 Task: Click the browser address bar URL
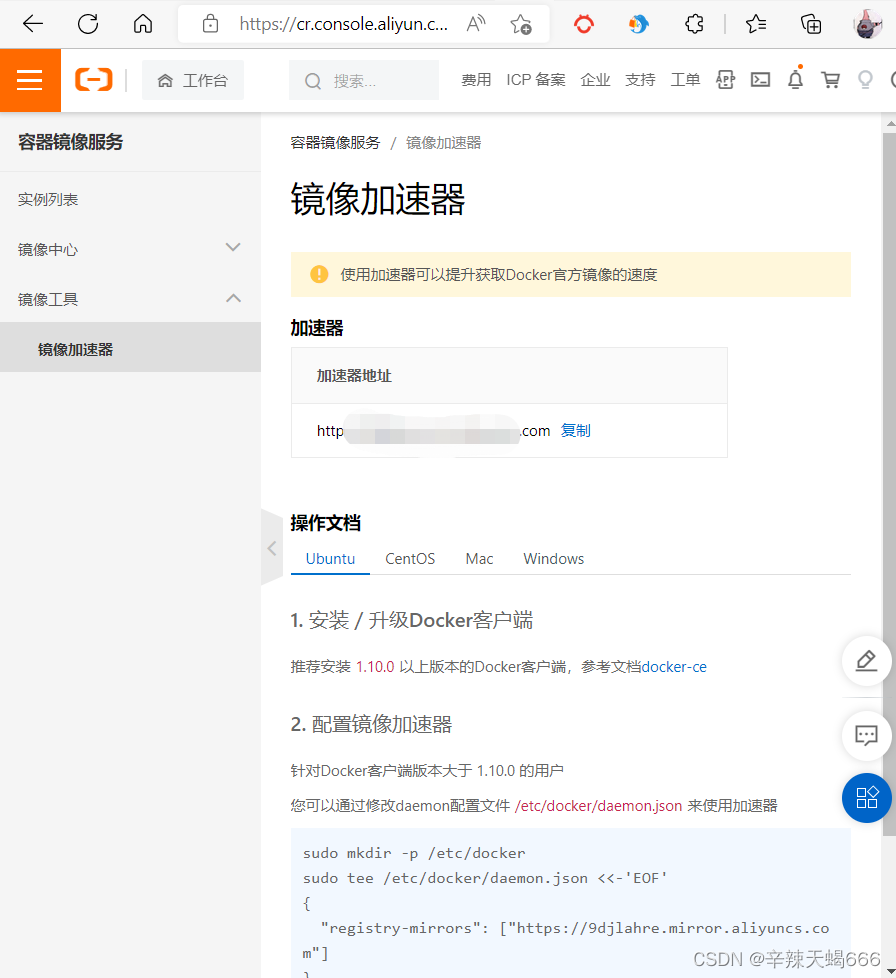(x=344, y=24)
